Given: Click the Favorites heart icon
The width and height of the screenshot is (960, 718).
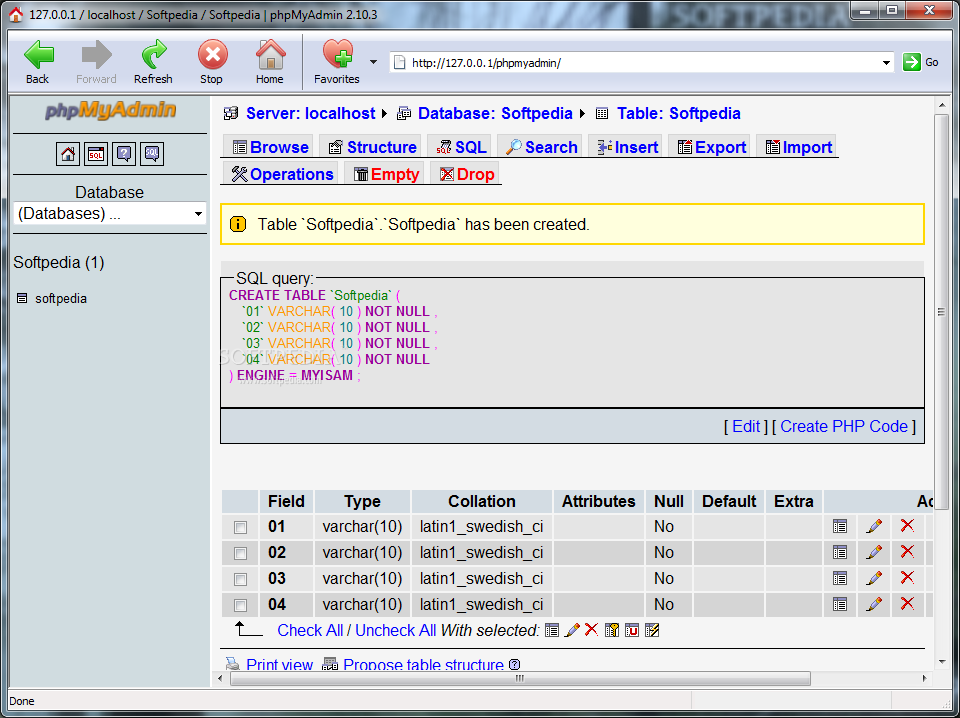Looking at the screenshot, I should coord(338,54).
